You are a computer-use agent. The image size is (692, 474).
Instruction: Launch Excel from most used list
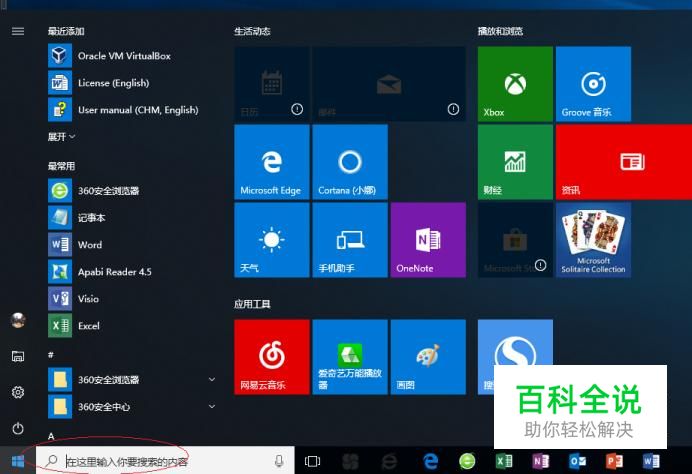point(132,326)
